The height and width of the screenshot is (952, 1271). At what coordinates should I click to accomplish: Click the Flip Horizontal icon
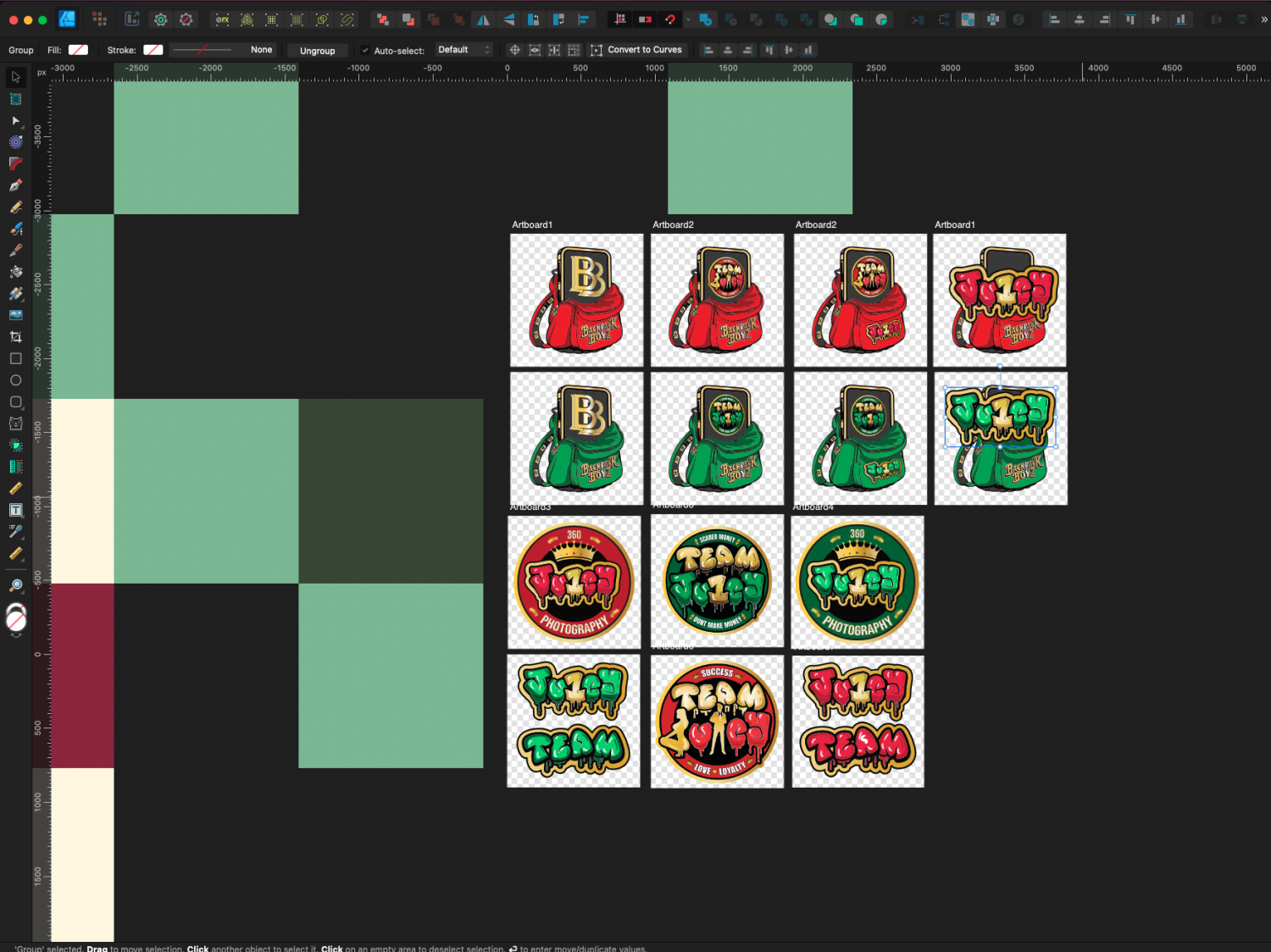click(483, 19)
